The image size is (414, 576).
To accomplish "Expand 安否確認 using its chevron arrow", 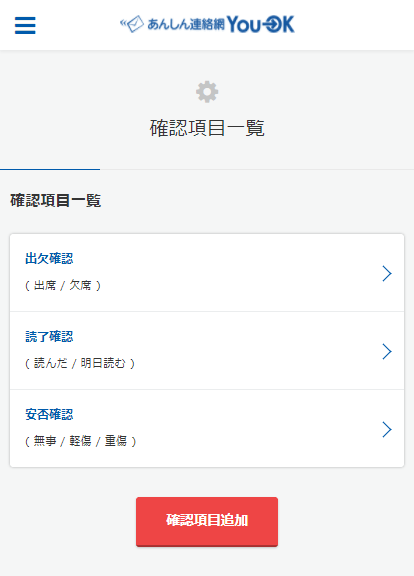I will point(387,429).
